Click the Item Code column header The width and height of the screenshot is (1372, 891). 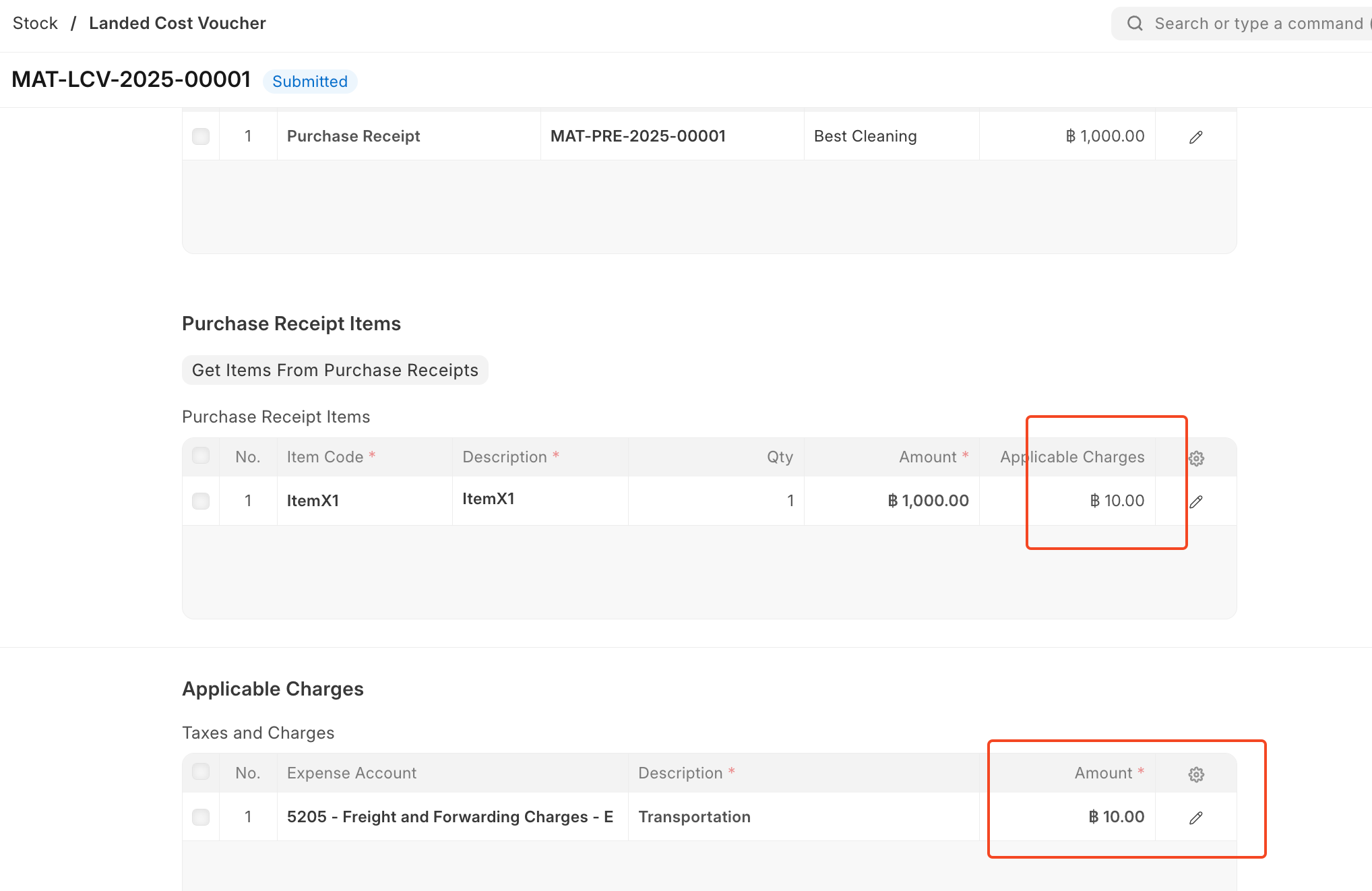(365, 457)
